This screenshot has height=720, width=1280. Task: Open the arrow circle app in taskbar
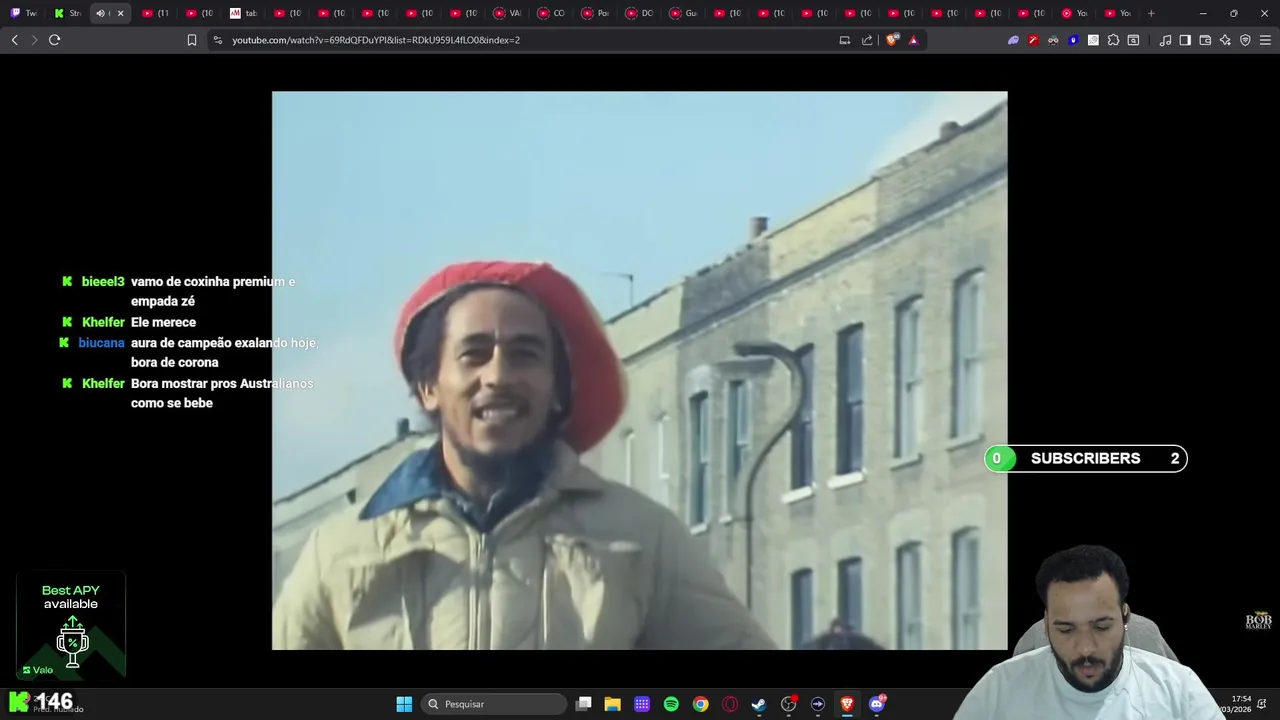click(818, 704)
